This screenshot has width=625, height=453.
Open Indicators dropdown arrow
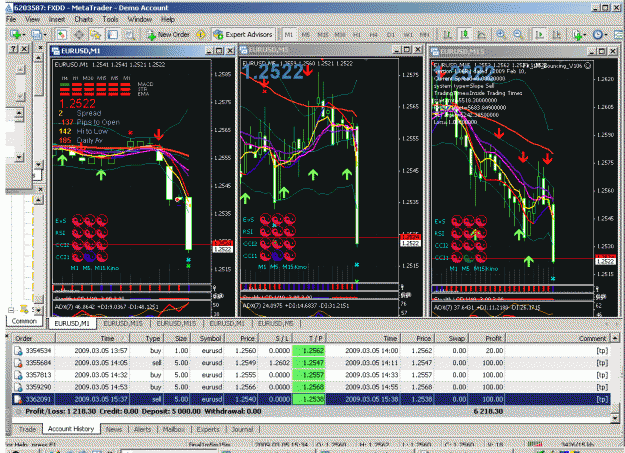(x=584, y=35)
